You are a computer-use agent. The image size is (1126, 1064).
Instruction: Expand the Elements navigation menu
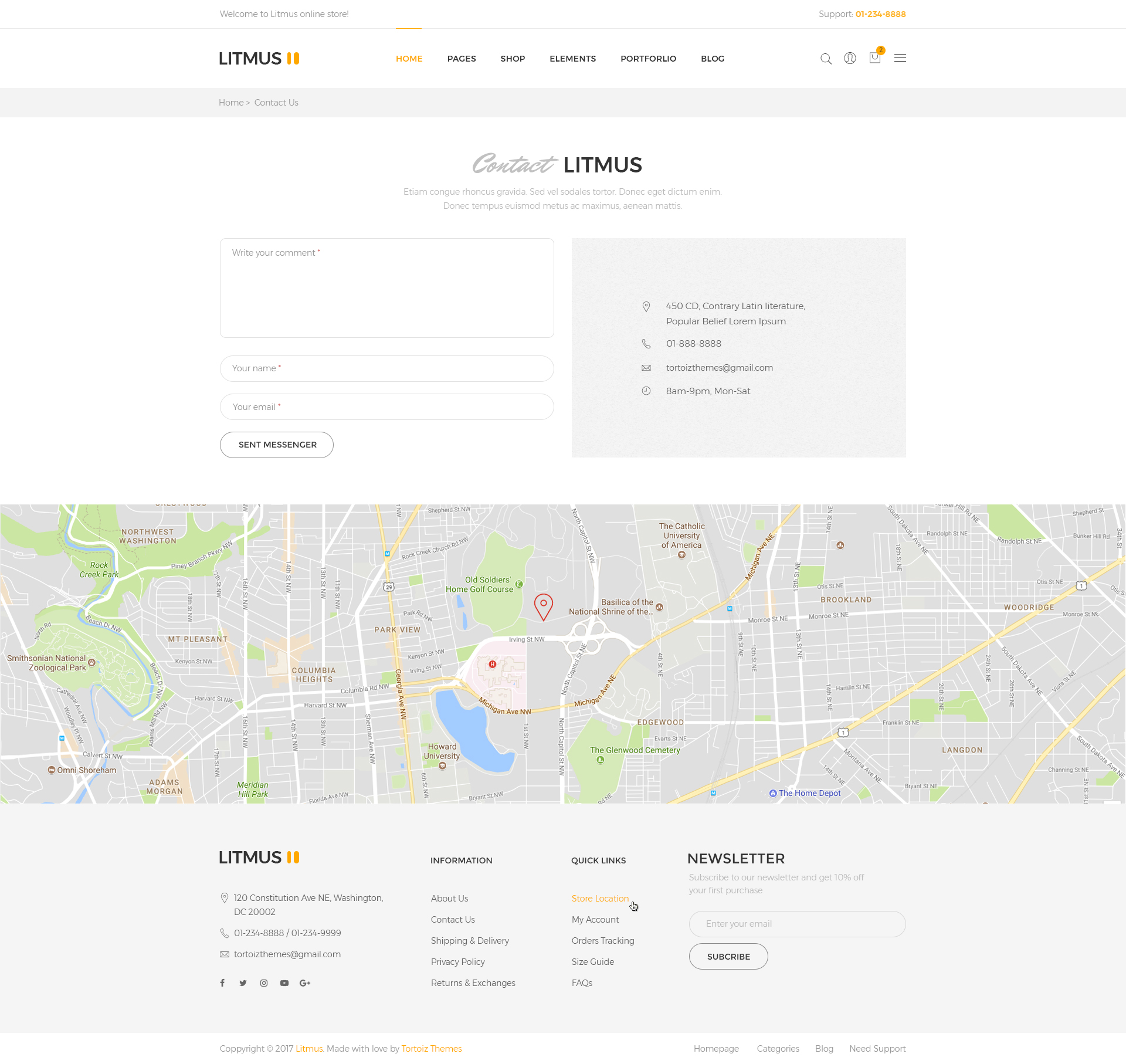point(572,58)
